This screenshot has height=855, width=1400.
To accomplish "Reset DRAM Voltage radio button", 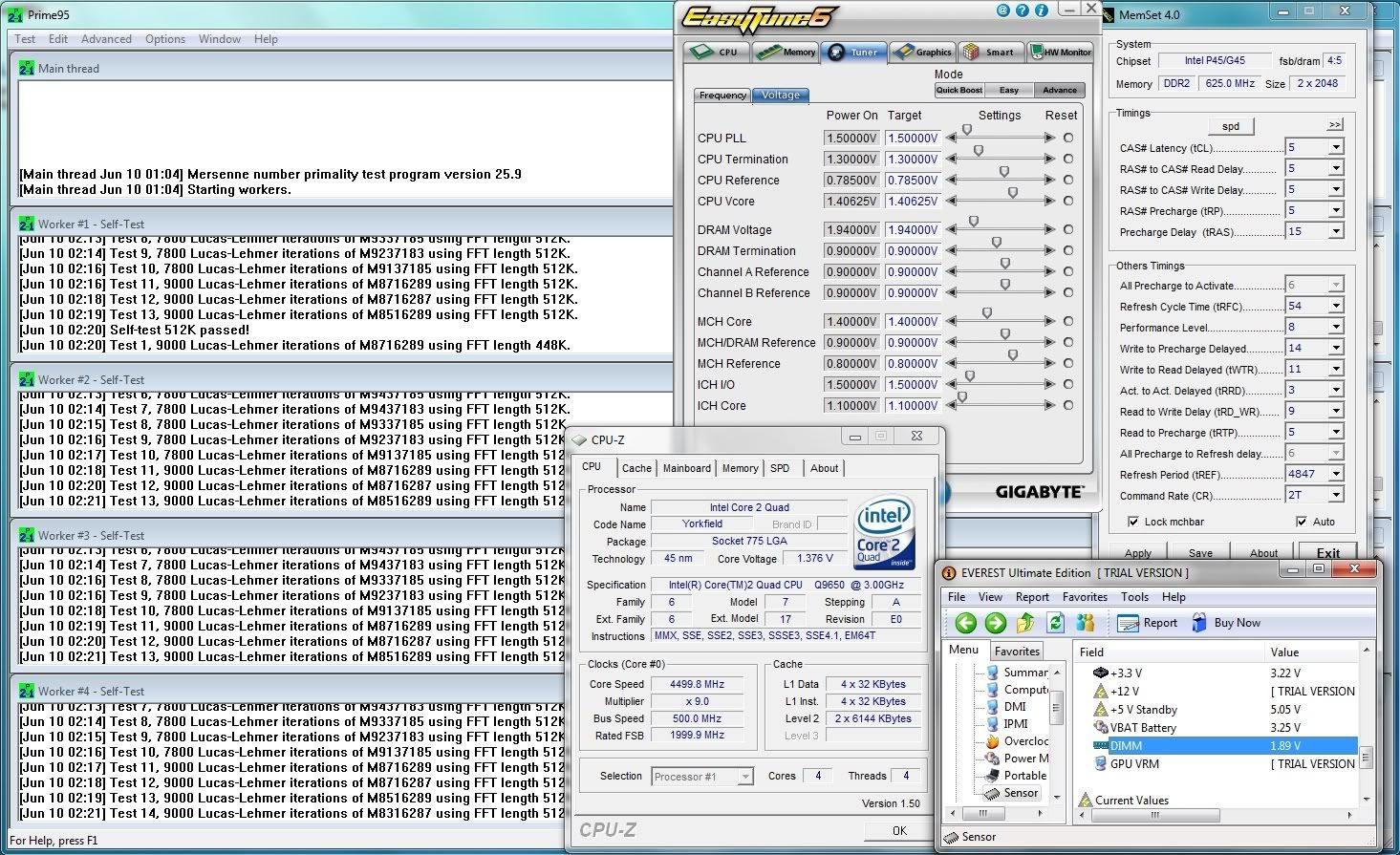I will pos(1068,229).
